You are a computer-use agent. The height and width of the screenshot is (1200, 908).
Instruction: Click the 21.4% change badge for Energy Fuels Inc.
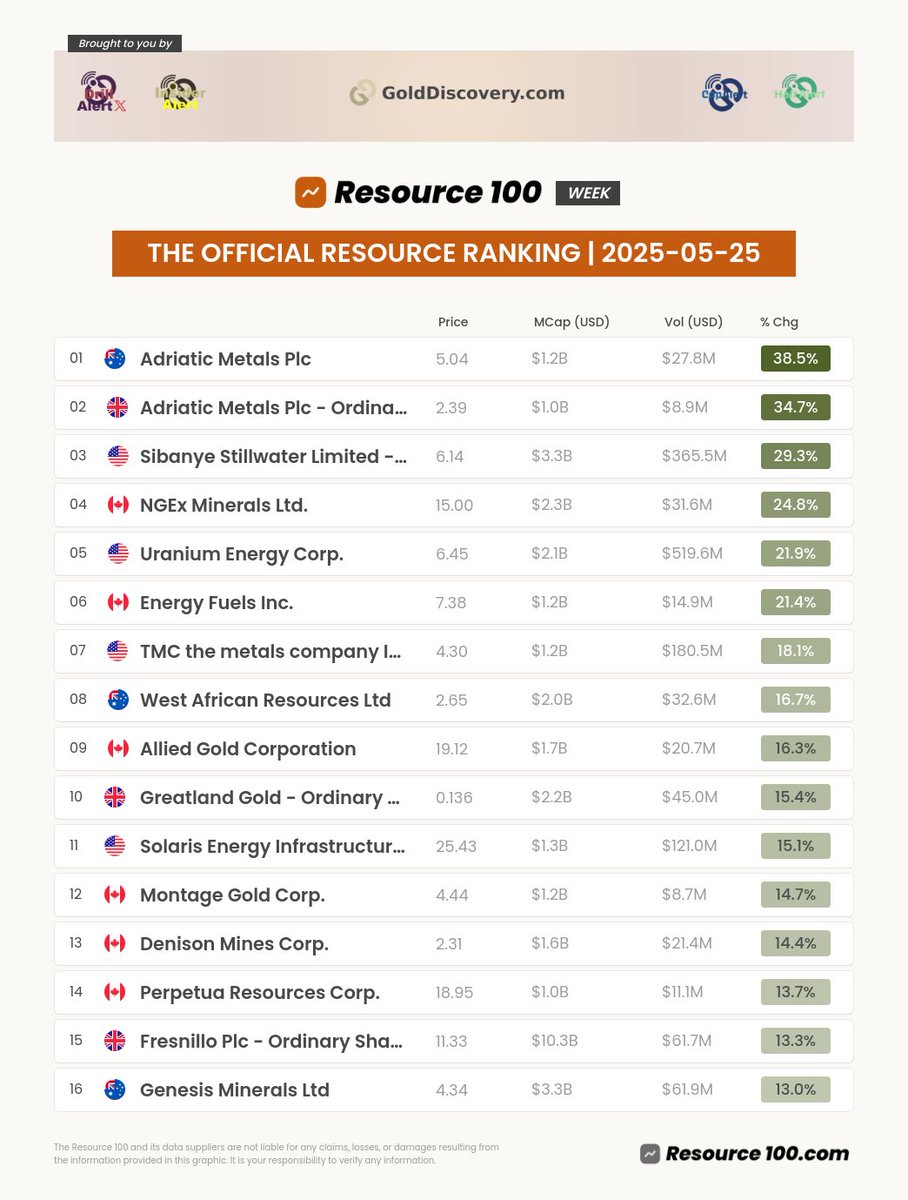(796, 602)
